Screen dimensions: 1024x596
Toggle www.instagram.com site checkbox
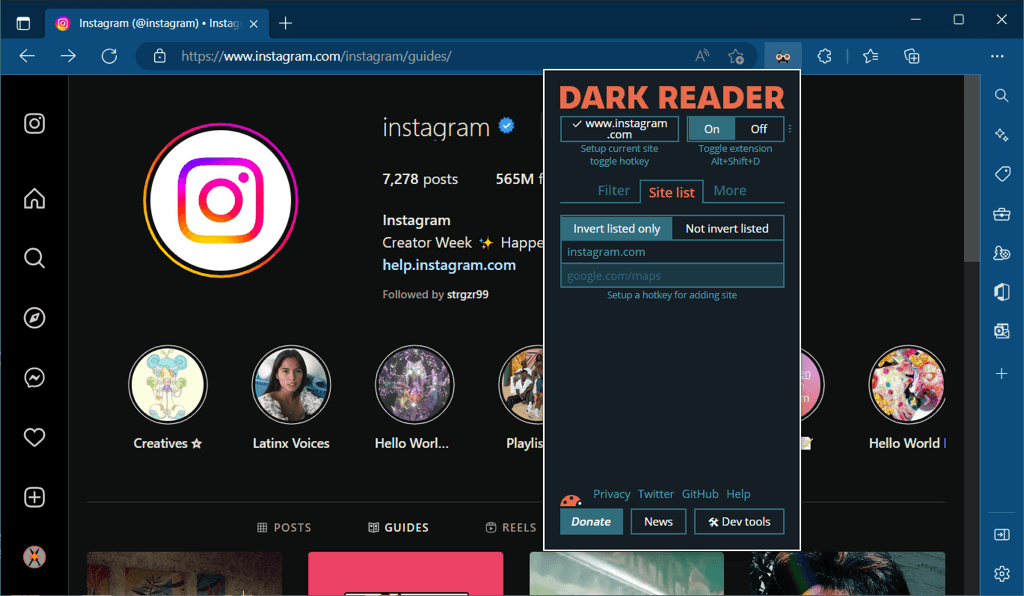pos(619,129)
